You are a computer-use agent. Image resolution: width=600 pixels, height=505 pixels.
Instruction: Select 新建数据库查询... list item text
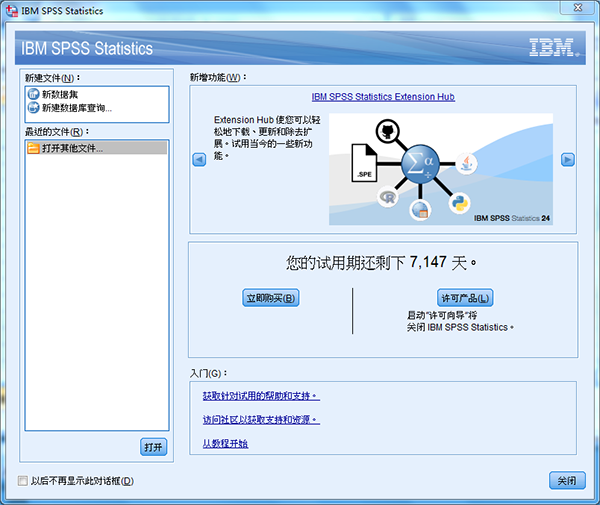[x=77, y=108]
